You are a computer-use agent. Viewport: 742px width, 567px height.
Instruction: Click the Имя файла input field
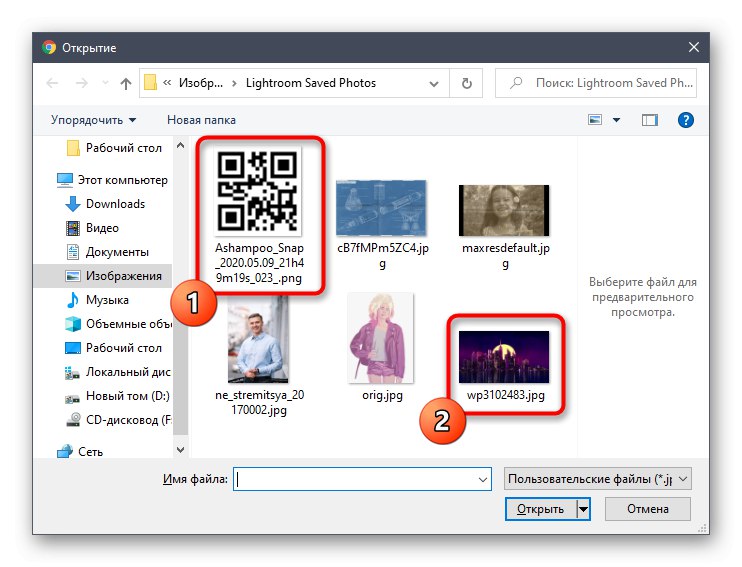[x=362, y=479]
